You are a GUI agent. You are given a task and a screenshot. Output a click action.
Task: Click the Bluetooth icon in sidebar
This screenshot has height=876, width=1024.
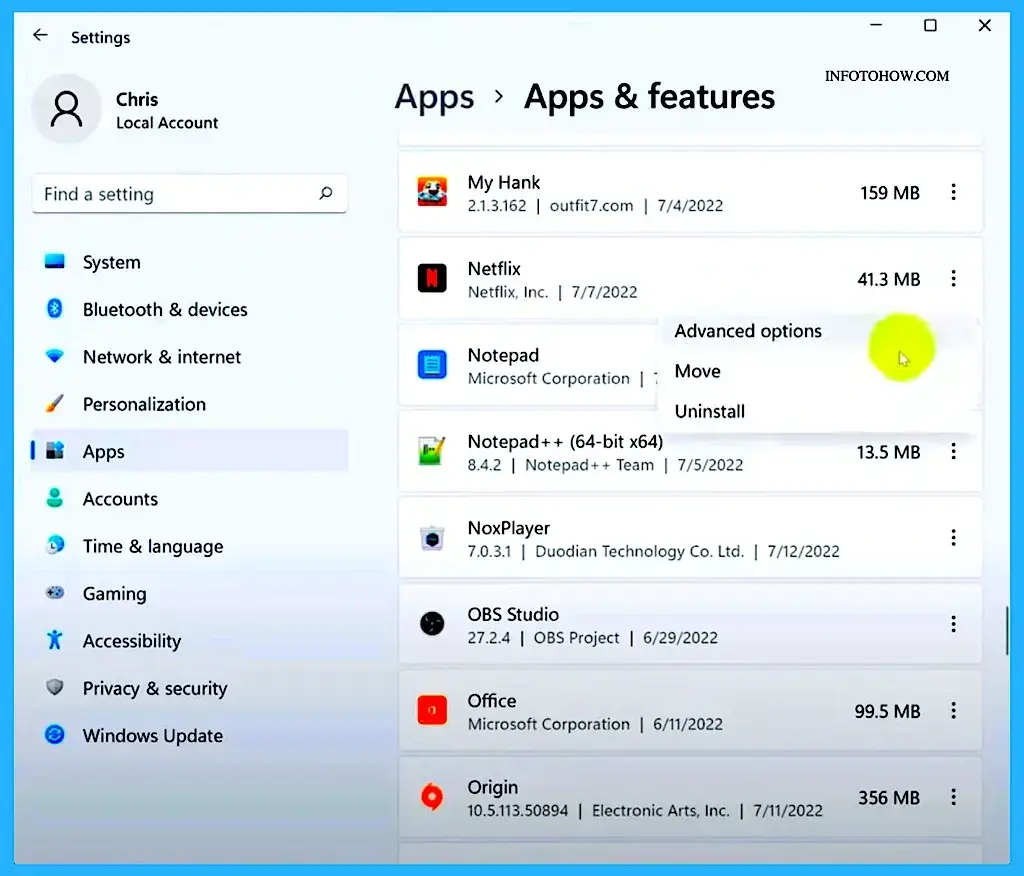click(x=55, y=309)
